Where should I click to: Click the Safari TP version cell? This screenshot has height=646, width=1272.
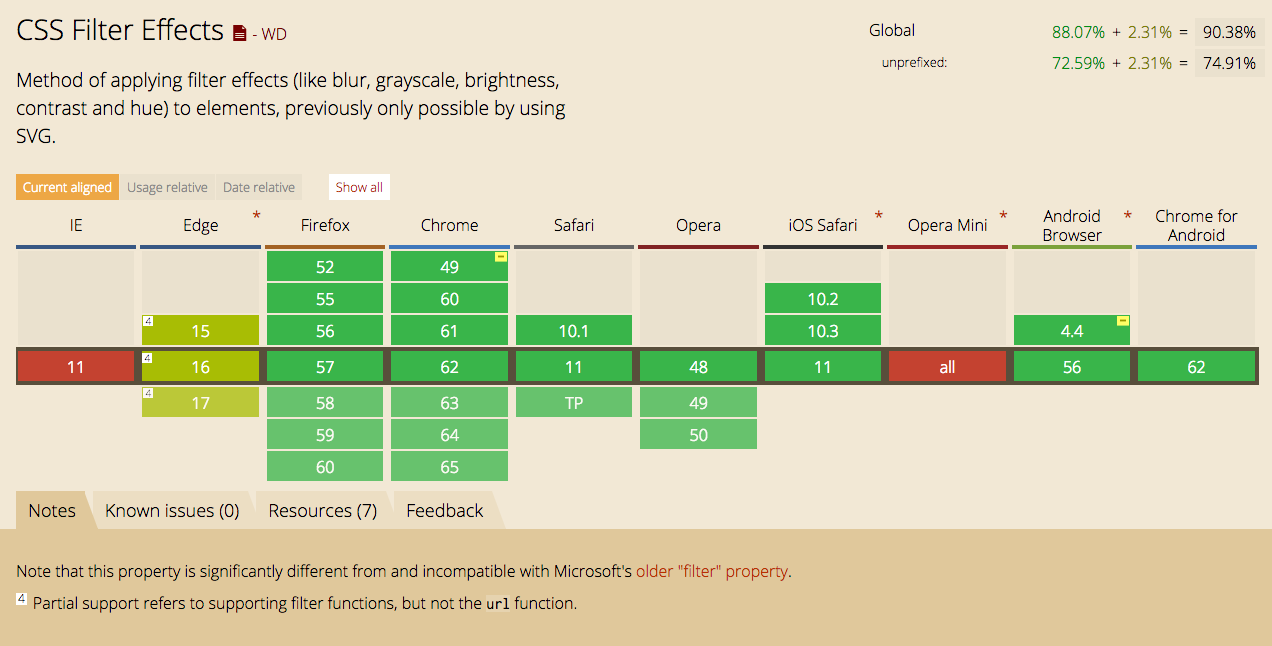[574, 403]
